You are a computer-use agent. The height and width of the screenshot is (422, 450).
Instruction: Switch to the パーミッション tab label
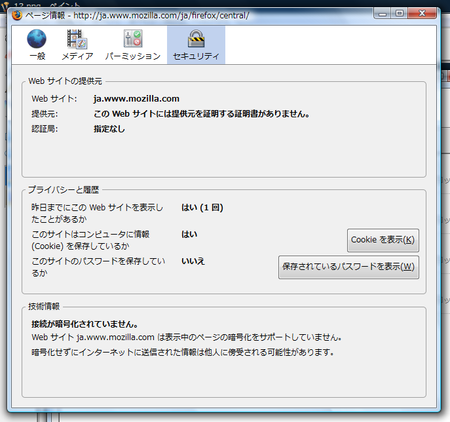[x=133, y=56]
